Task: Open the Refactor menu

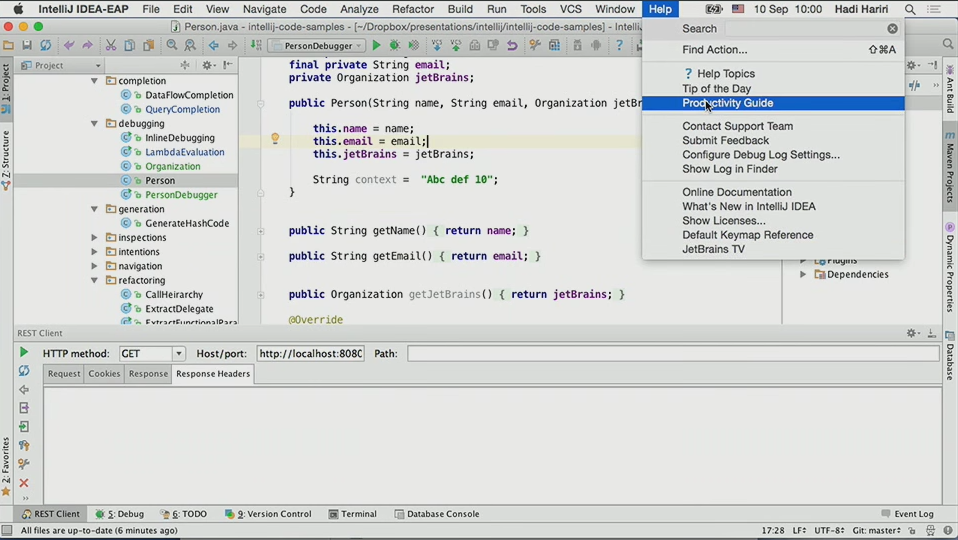Action: coord(413,9)
